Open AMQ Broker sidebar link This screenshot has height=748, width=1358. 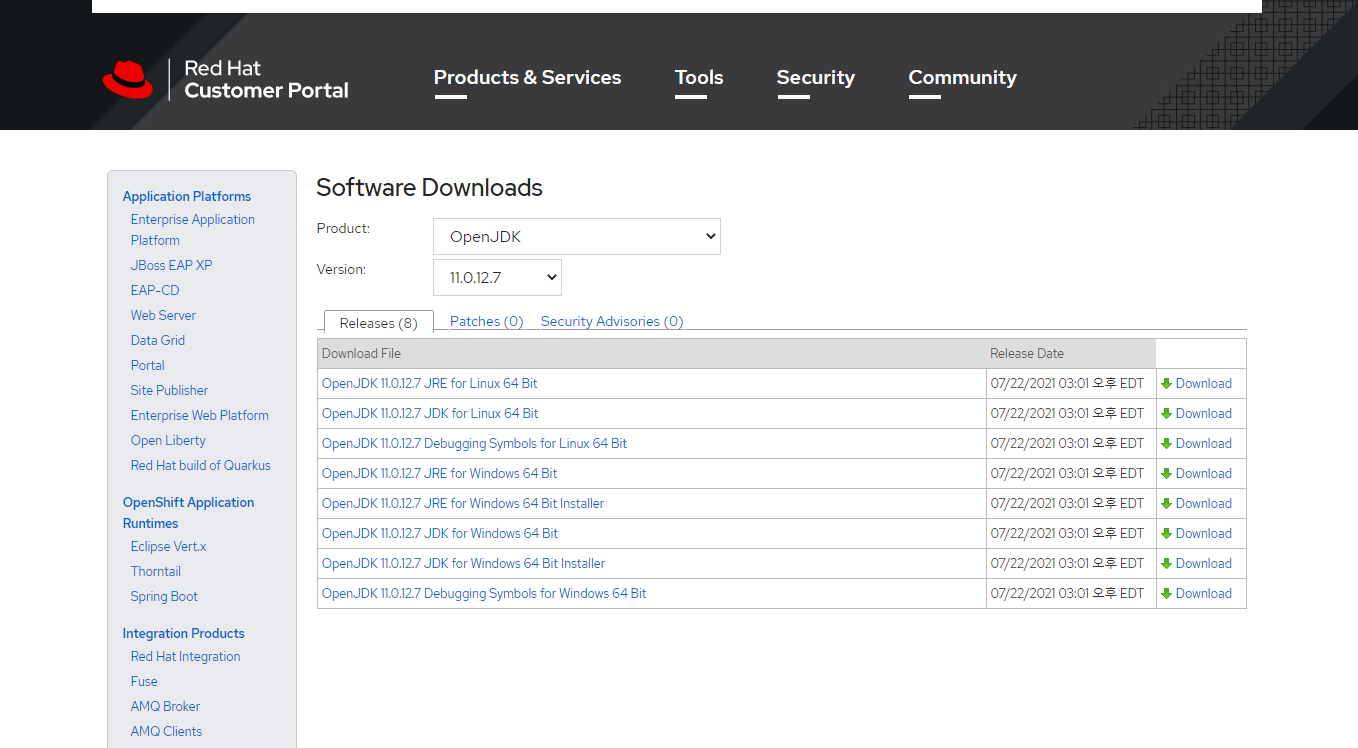pos(166,707)
